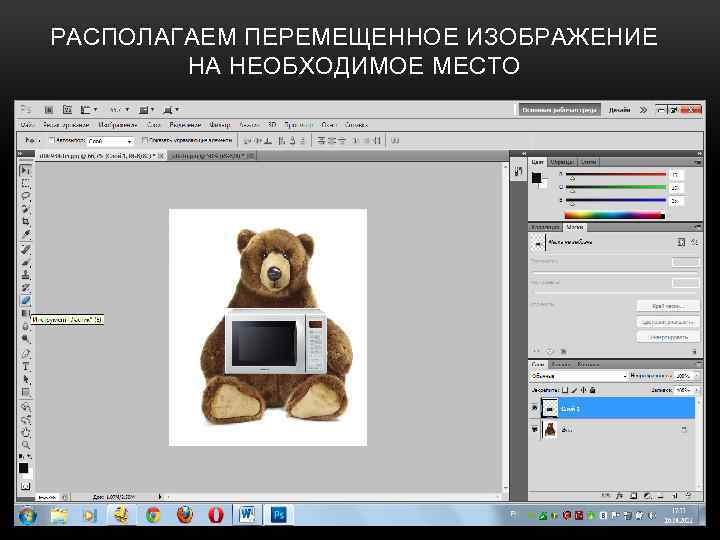Open the Фильтр menu
The width and height of the screenshot is (720, 540).
[219, 124]
